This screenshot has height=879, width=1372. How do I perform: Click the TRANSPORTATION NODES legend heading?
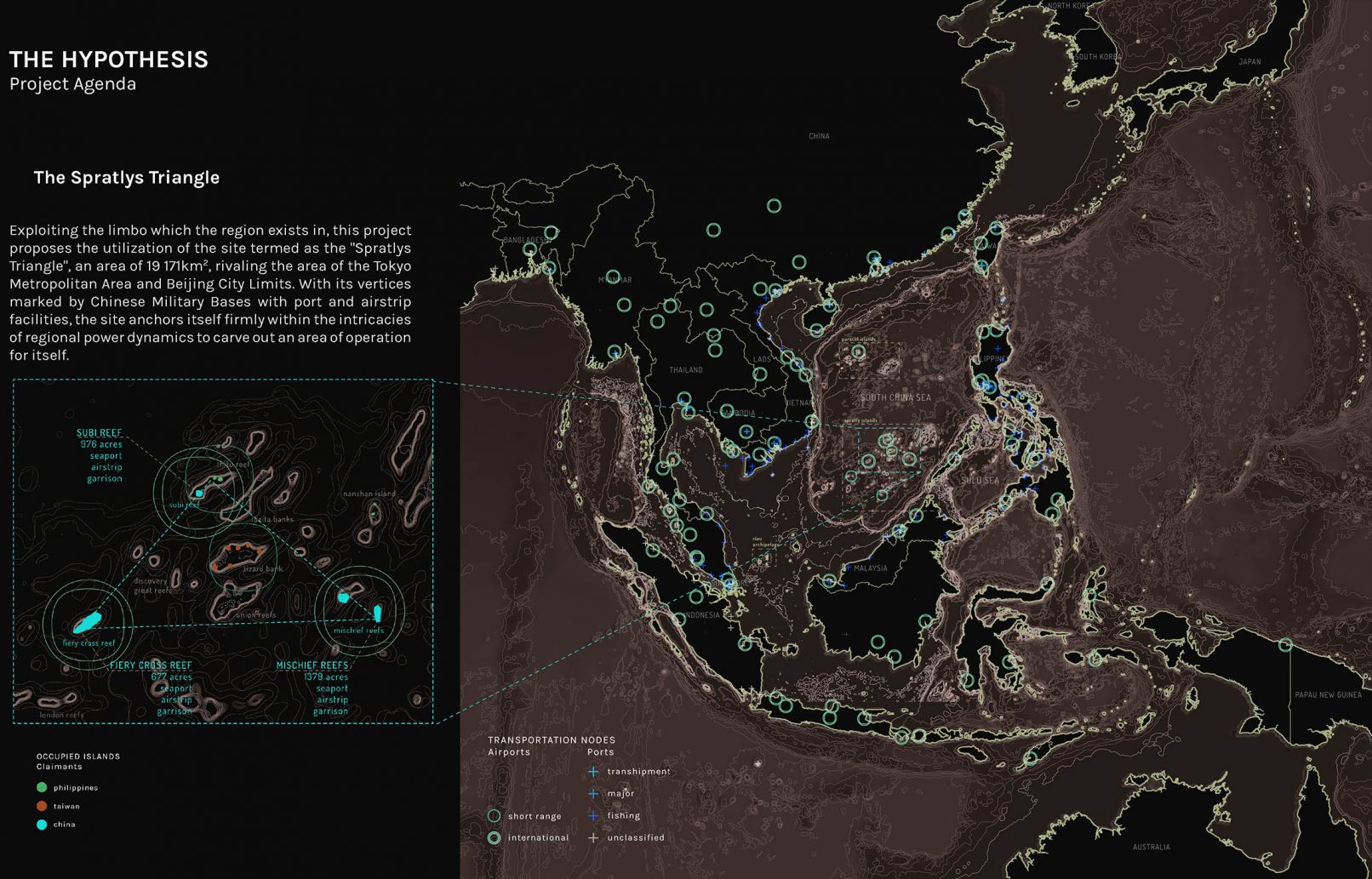(552, 740)
